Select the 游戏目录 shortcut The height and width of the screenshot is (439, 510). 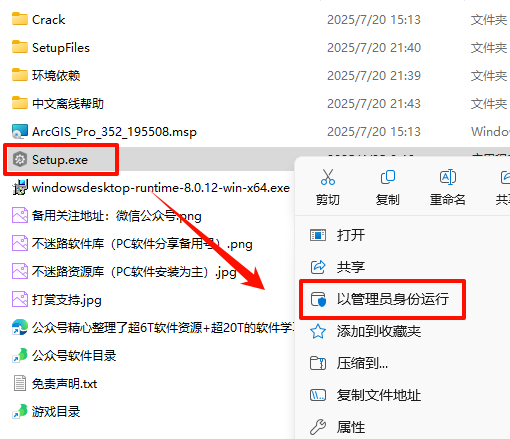pyautogui.click(x=56, y=412)
